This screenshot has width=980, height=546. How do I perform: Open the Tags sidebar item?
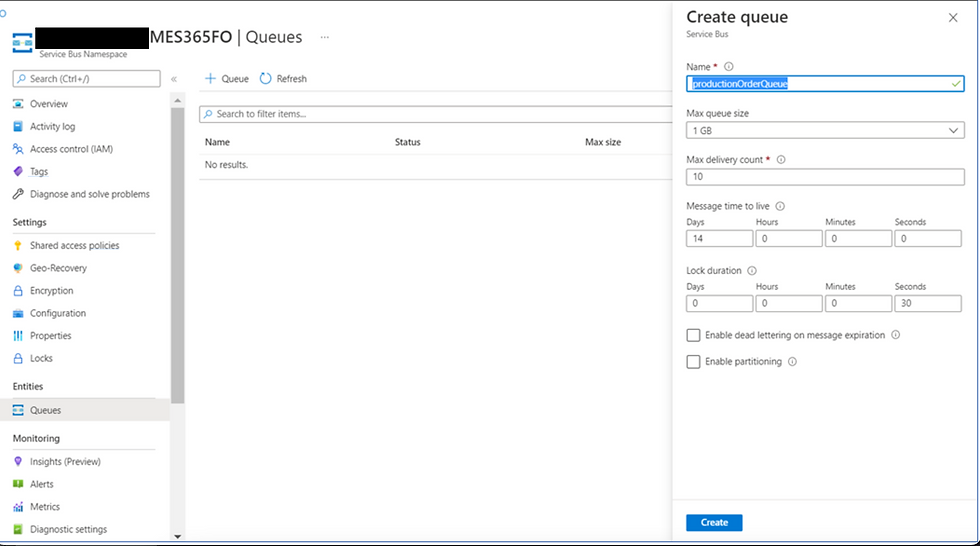[39, 171]
